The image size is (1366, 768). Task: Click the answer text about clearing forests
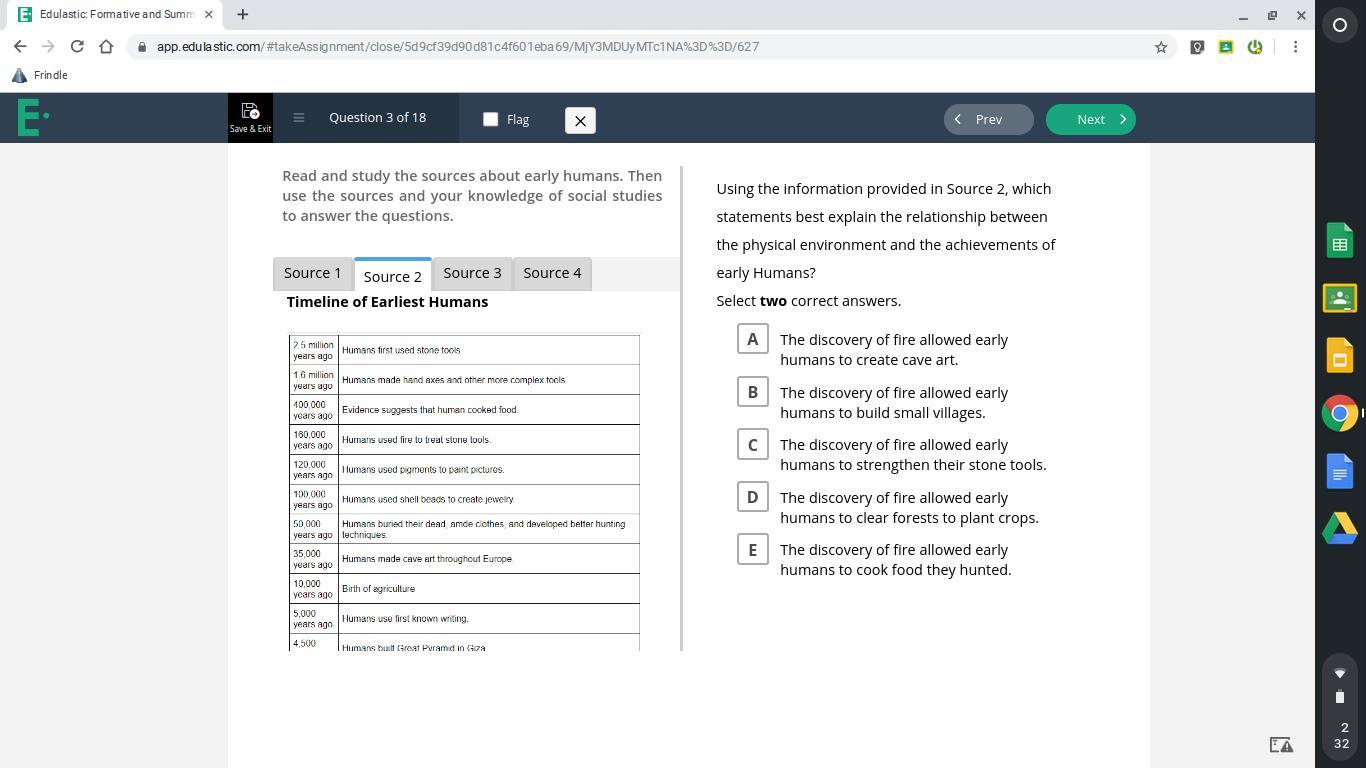coord(909,508)
